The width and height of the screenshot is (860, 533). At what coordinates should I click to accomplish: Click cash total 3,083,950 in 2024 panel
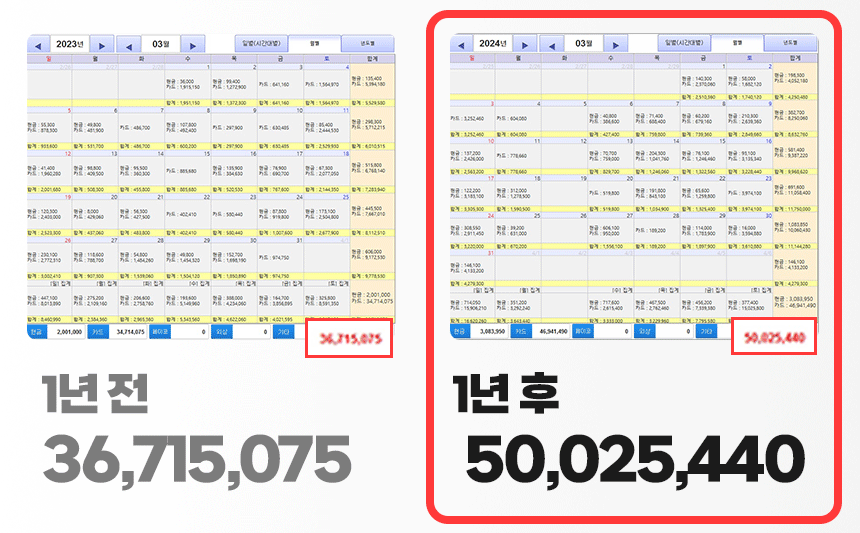pos(489,331)
